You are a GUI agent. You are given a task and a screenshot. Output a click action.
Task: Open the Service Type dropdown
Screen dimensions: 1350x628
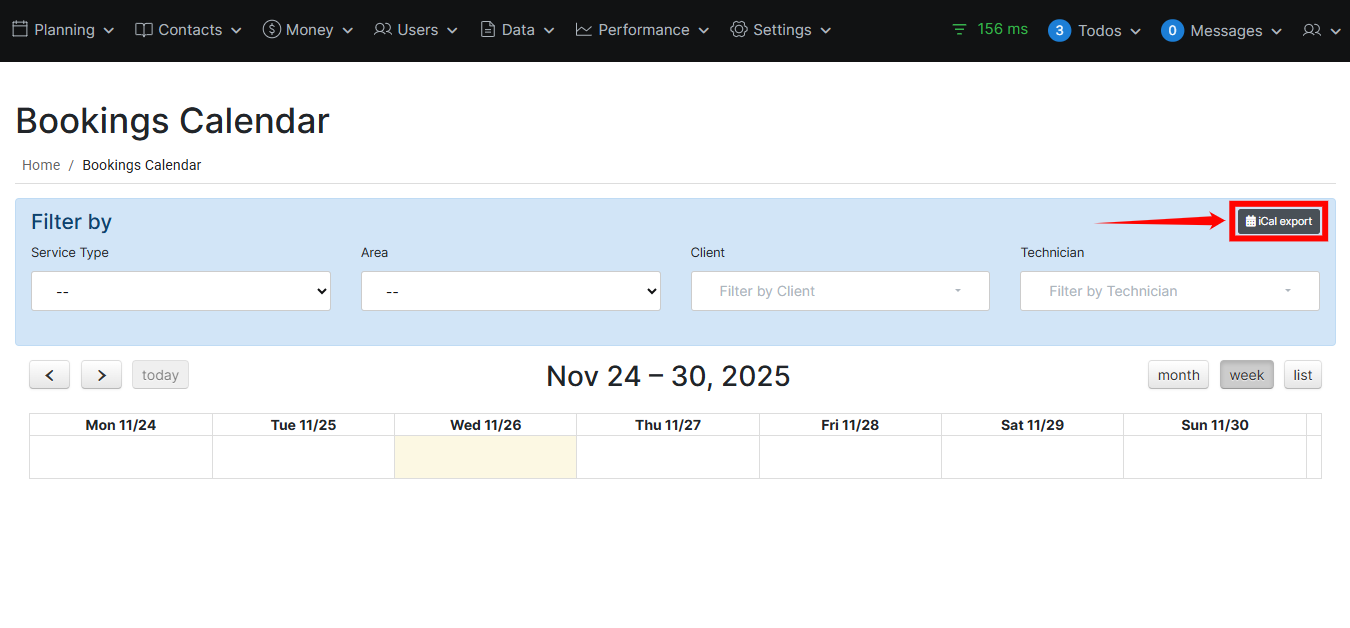coord(181,291)
